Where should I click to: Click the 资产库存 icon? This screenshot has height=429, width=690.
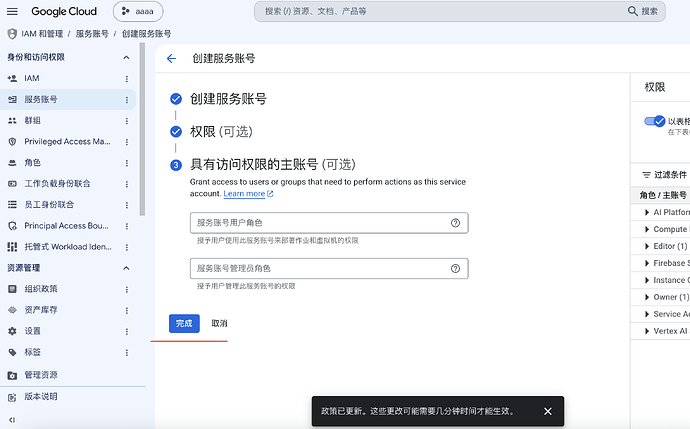[x=12, y=310]
